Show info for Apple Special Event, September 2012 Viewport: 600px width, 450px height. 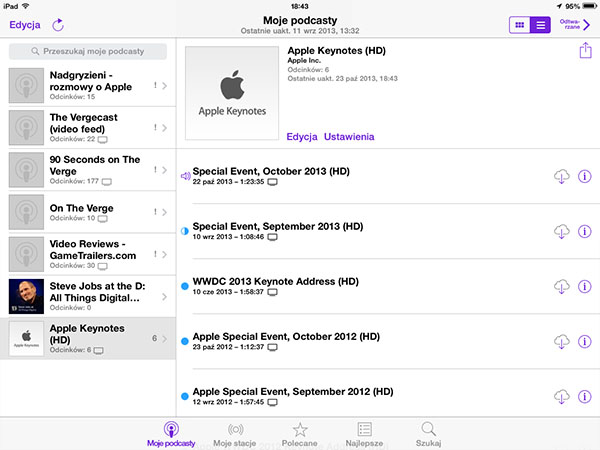[585, 396]
